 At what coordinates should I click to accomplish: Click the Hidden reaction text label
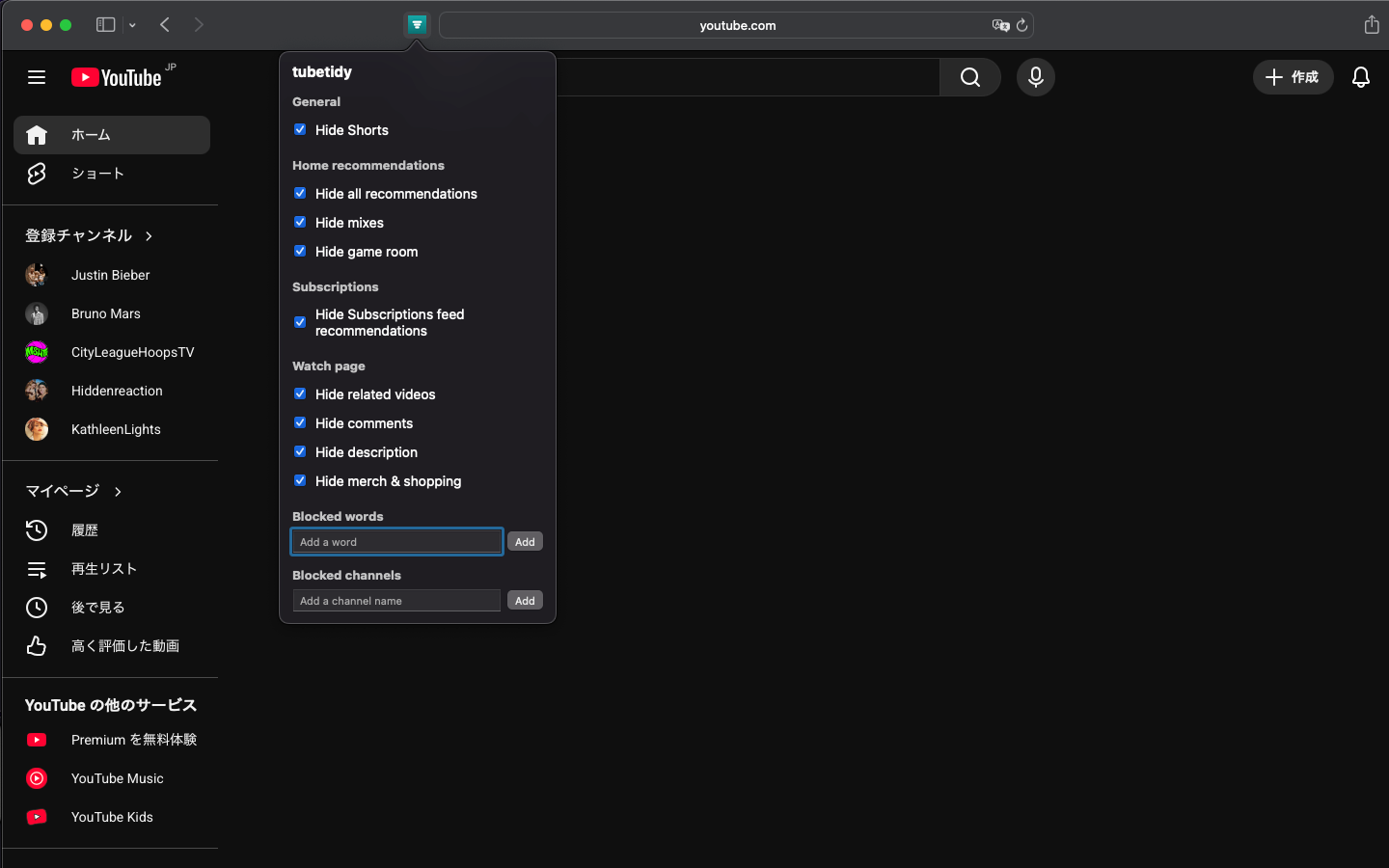click(117, 391)
